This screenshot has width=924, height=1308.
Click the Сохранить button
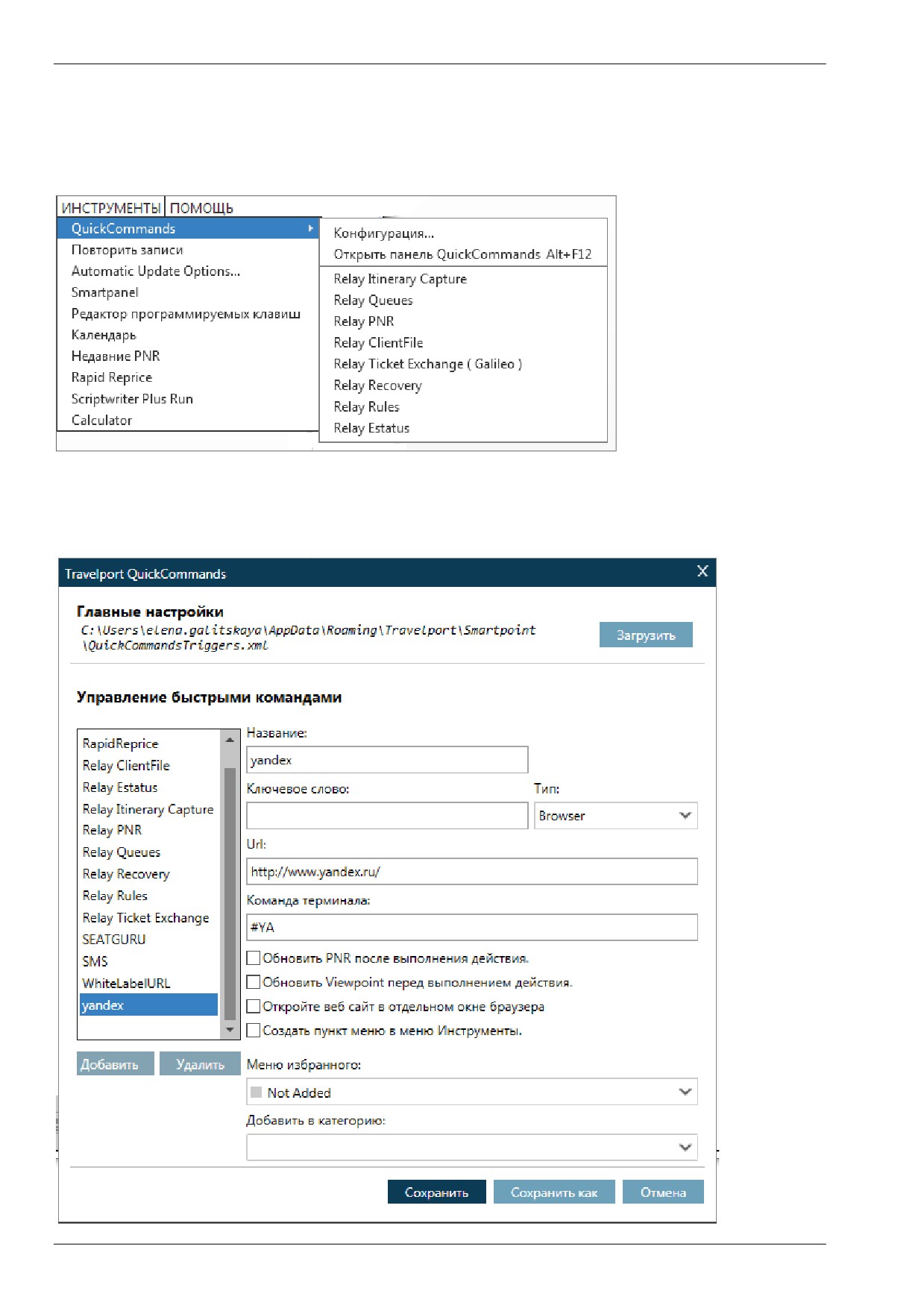pos(436,1192)
